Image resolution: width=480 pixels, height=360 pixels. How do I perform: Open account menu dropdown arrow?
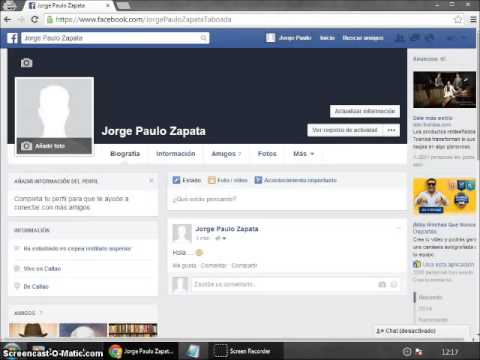(464, 38)
